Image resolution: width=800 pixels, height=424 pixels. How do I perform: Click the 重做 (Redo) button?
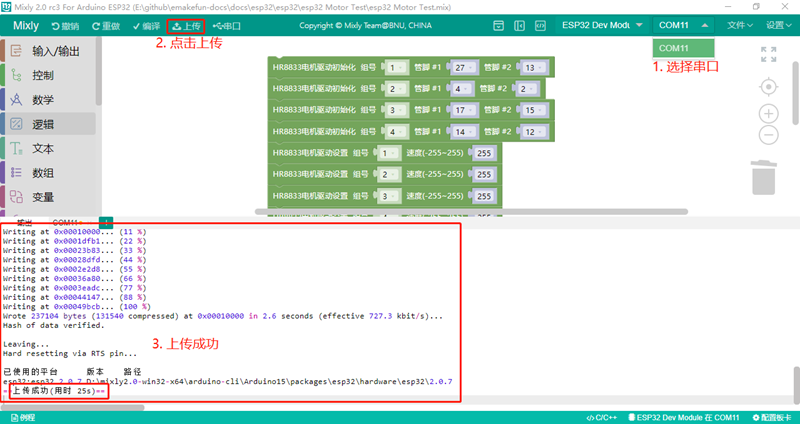click(x=105, y=25)
